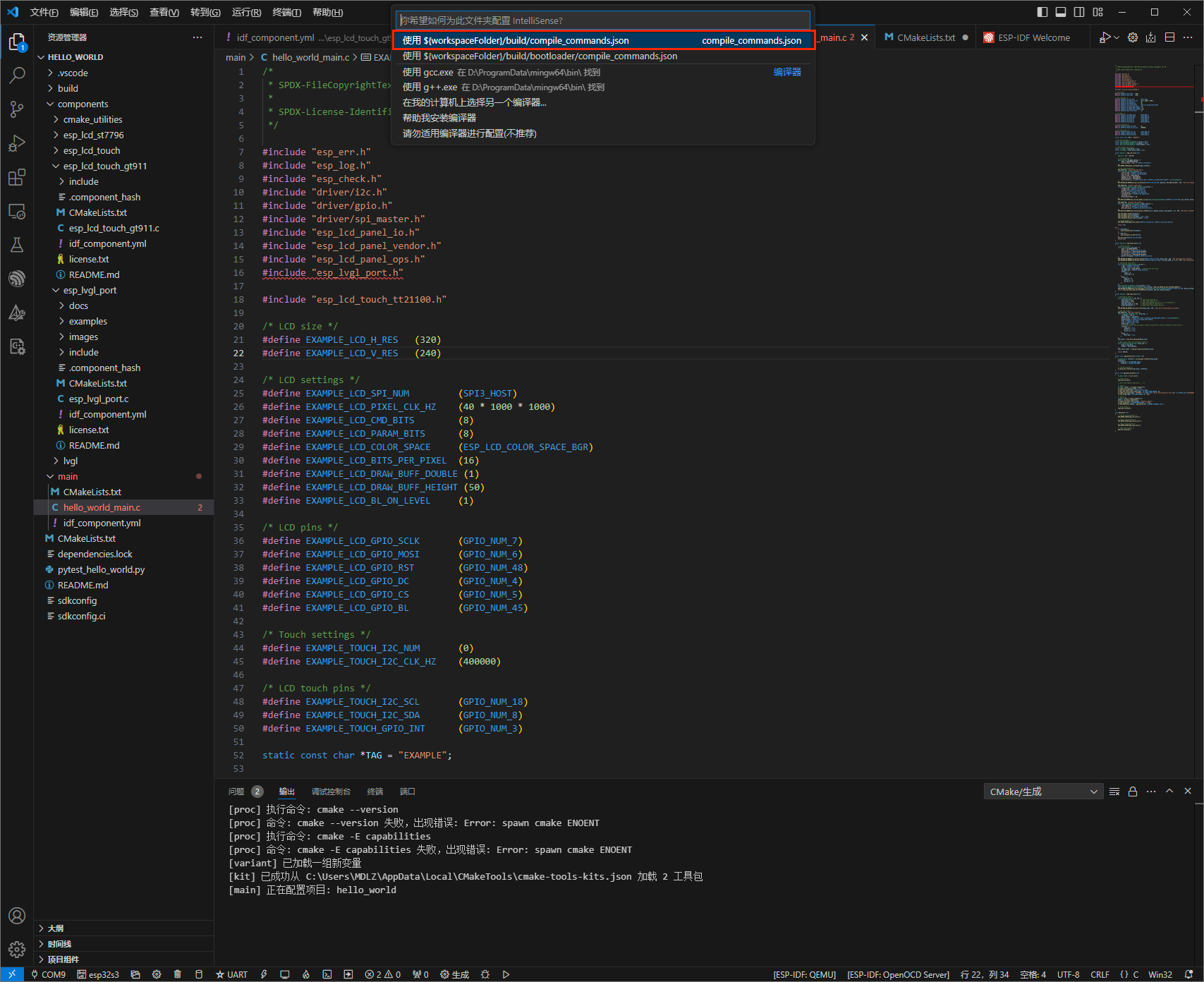Viewport: 1204px width, 982px height.
Task: Open the Manage gear in activity bar
Action: point(17,949)
